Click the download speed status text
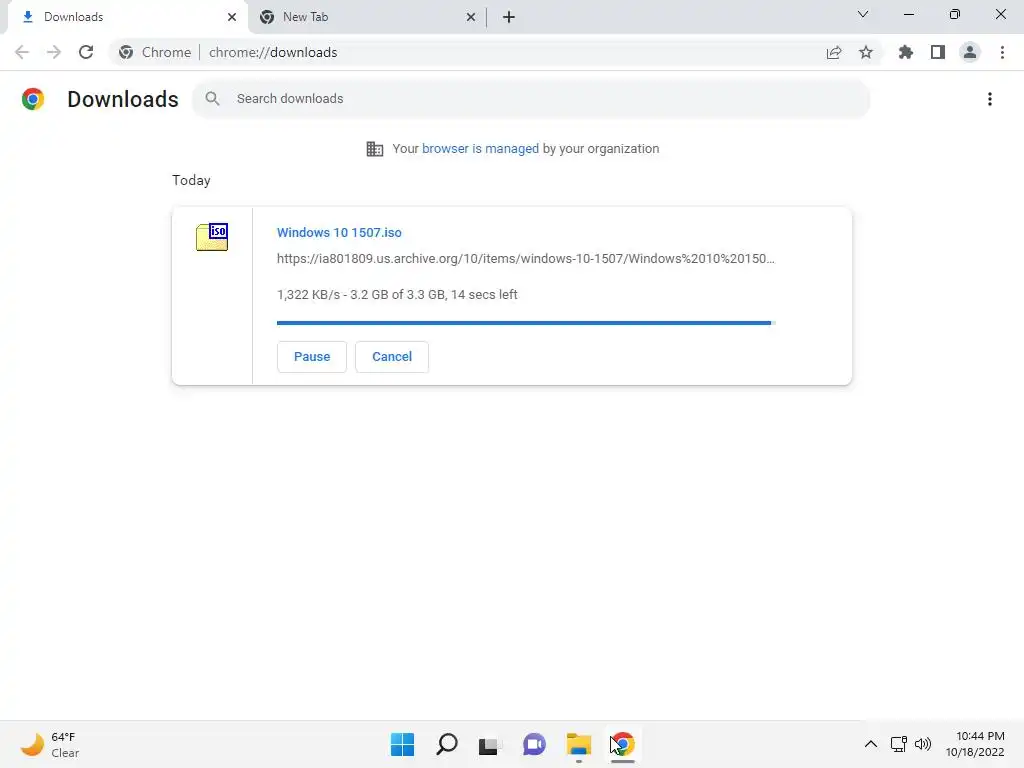The height and width of the screenshot is (768, 1024). pyautogui.click(x=397, y=295)
